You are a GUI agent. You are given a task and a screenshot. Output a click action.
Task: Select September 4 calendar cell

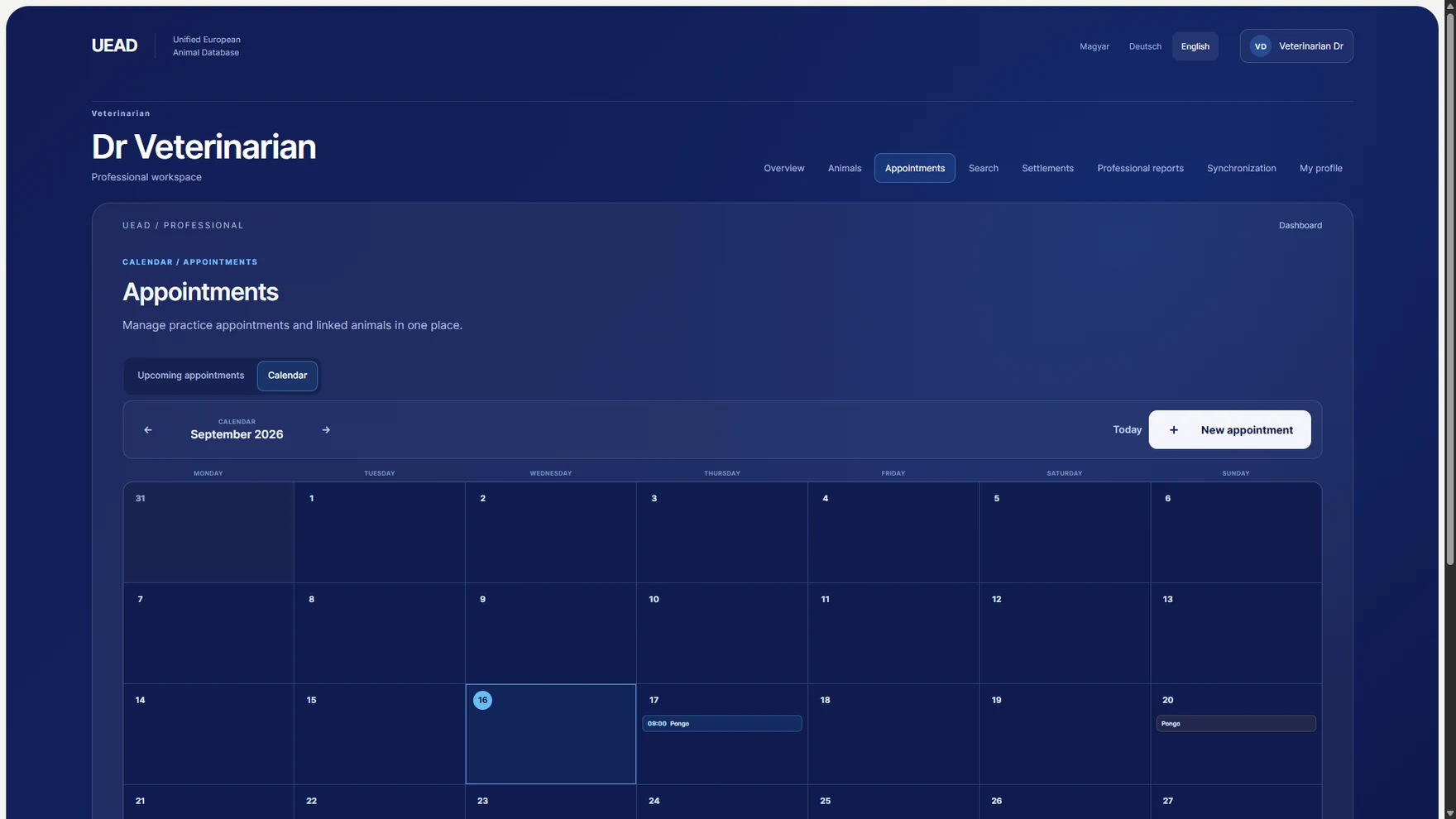pos(893,533)
